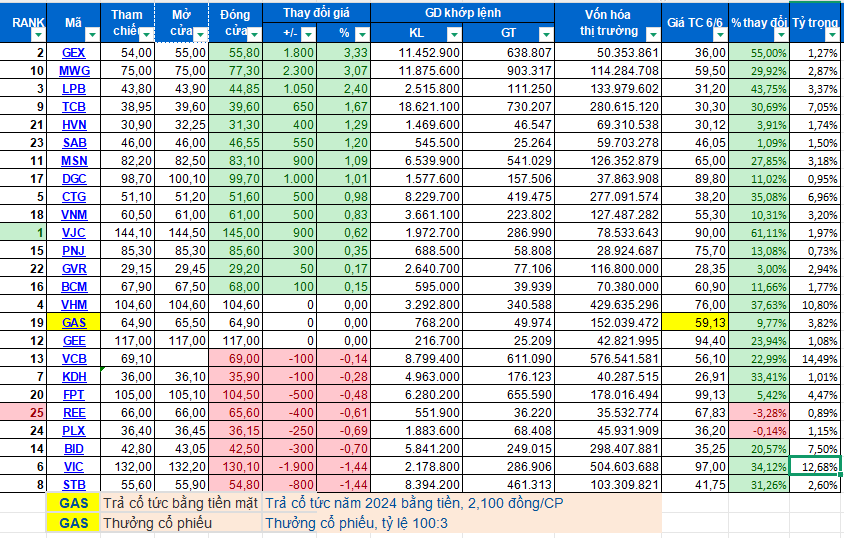
Task: Open the GEX ticker link
Action: [74, 53]
